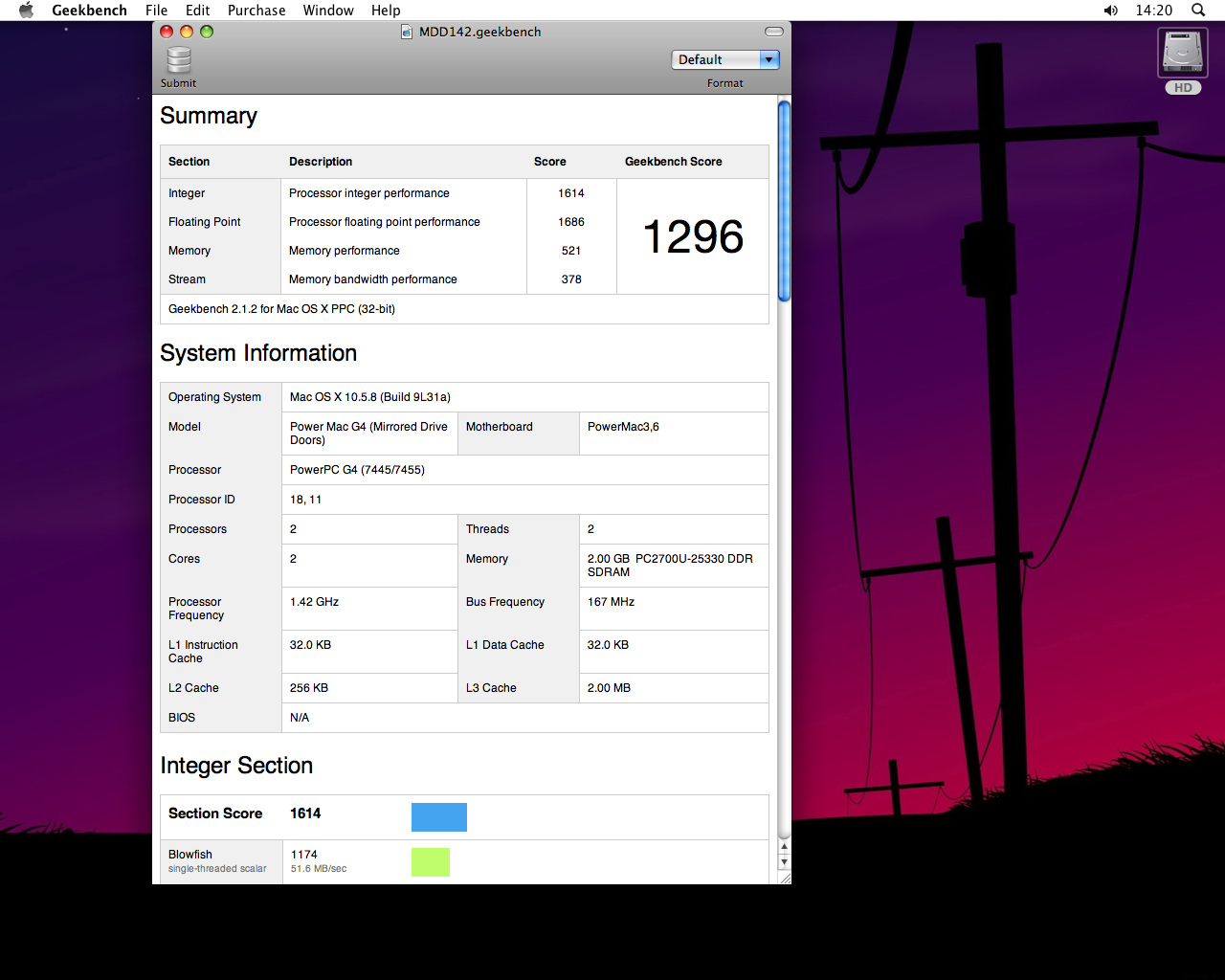Click the 'Operating System' row label
The height and width of the screenshot is (980, 1225).
point(214,397)
